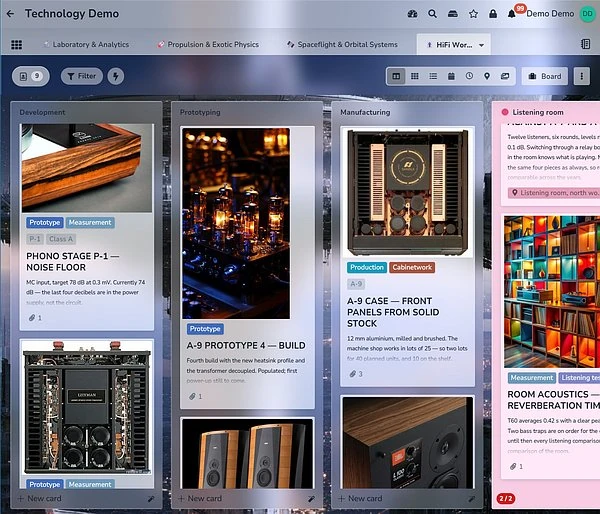Add New card in Prototyping column
The image size is (600, 514).
[x=200, y=499]
